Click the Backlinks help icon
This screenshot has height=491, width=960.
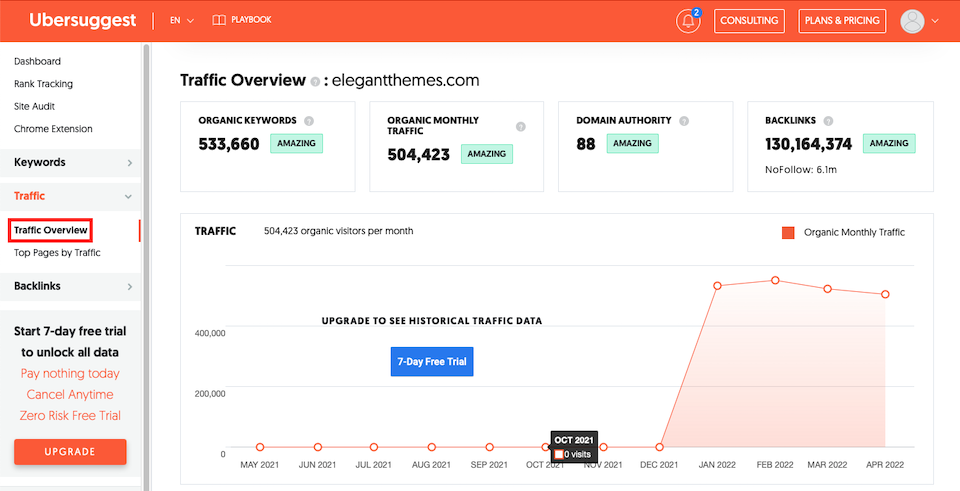(828, 121)
